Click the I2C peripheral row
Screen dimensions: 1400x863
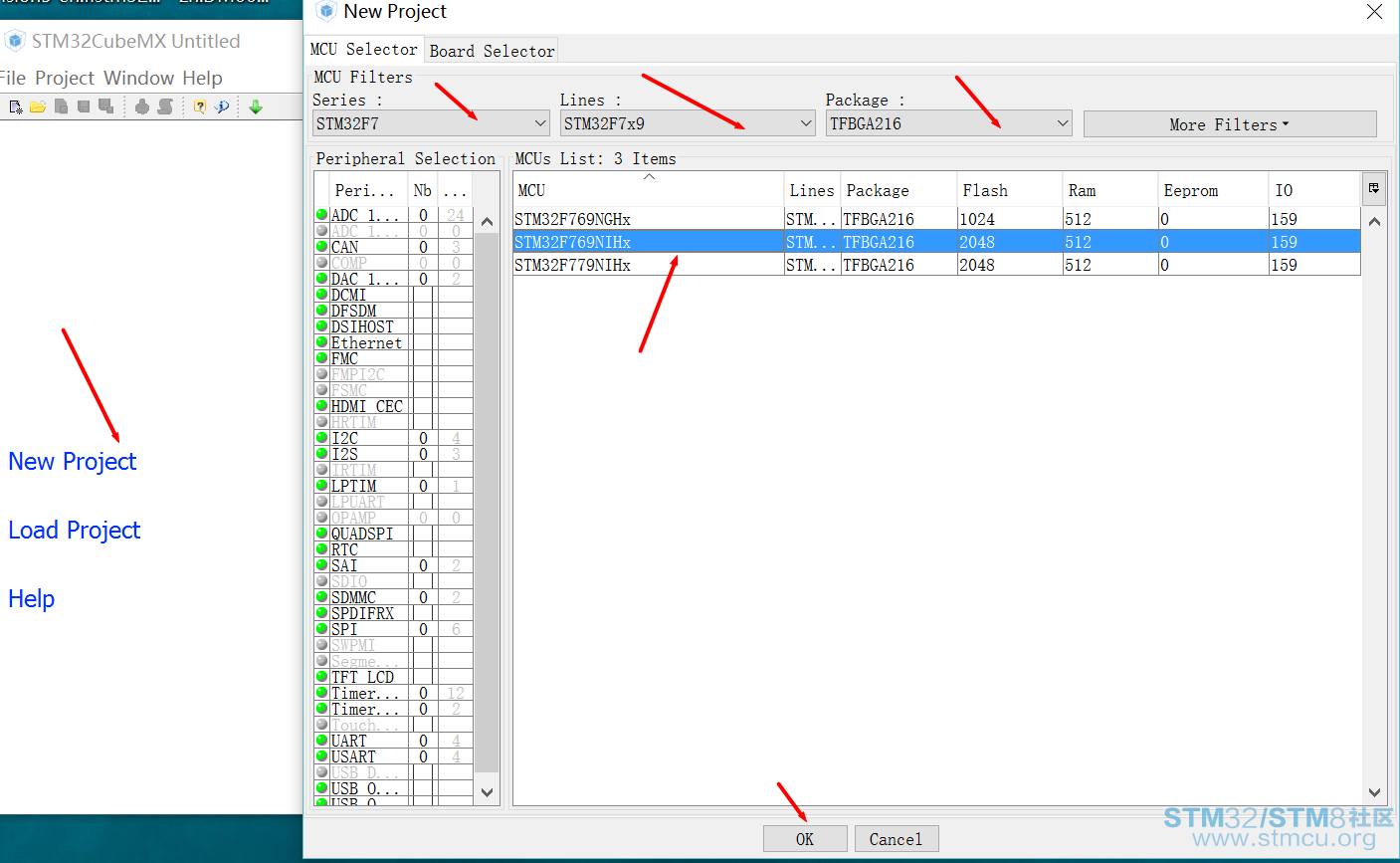coord(394,438)
